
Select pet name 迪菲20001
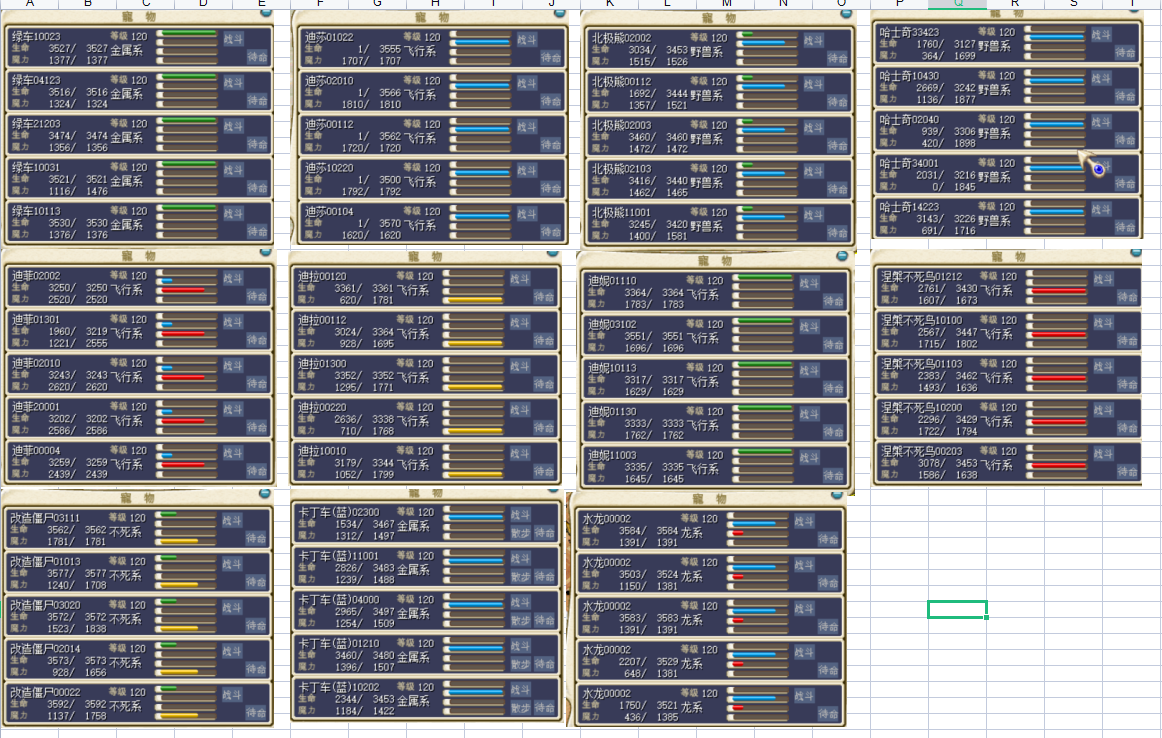(x=36, y=407)
